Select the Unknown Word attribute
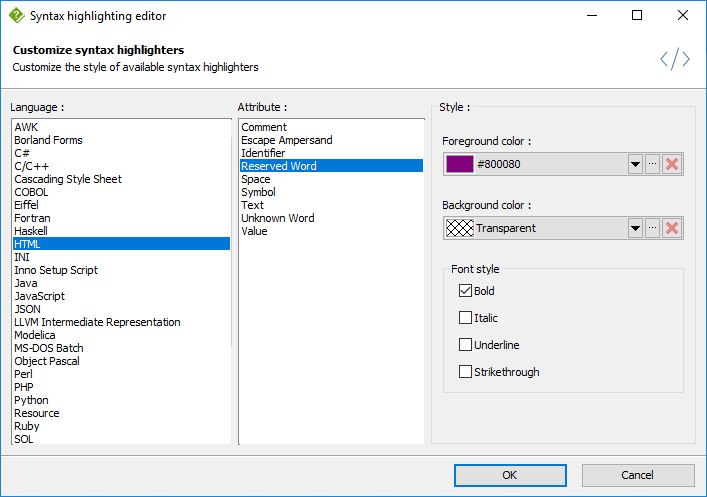The image size is (707, 497). (x=331, y=218)
